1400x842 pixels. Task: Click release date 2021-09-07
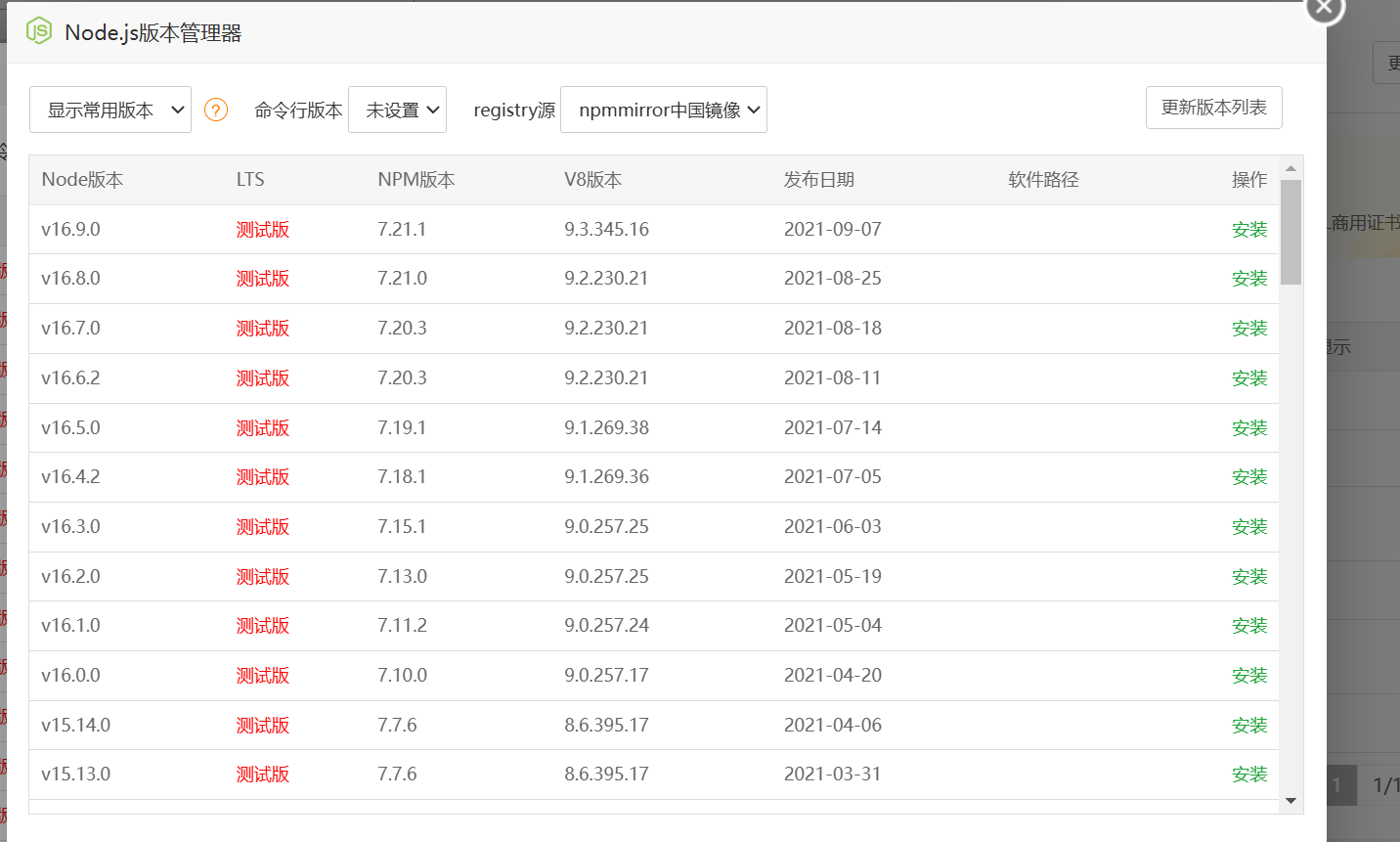tap(833, 229)
